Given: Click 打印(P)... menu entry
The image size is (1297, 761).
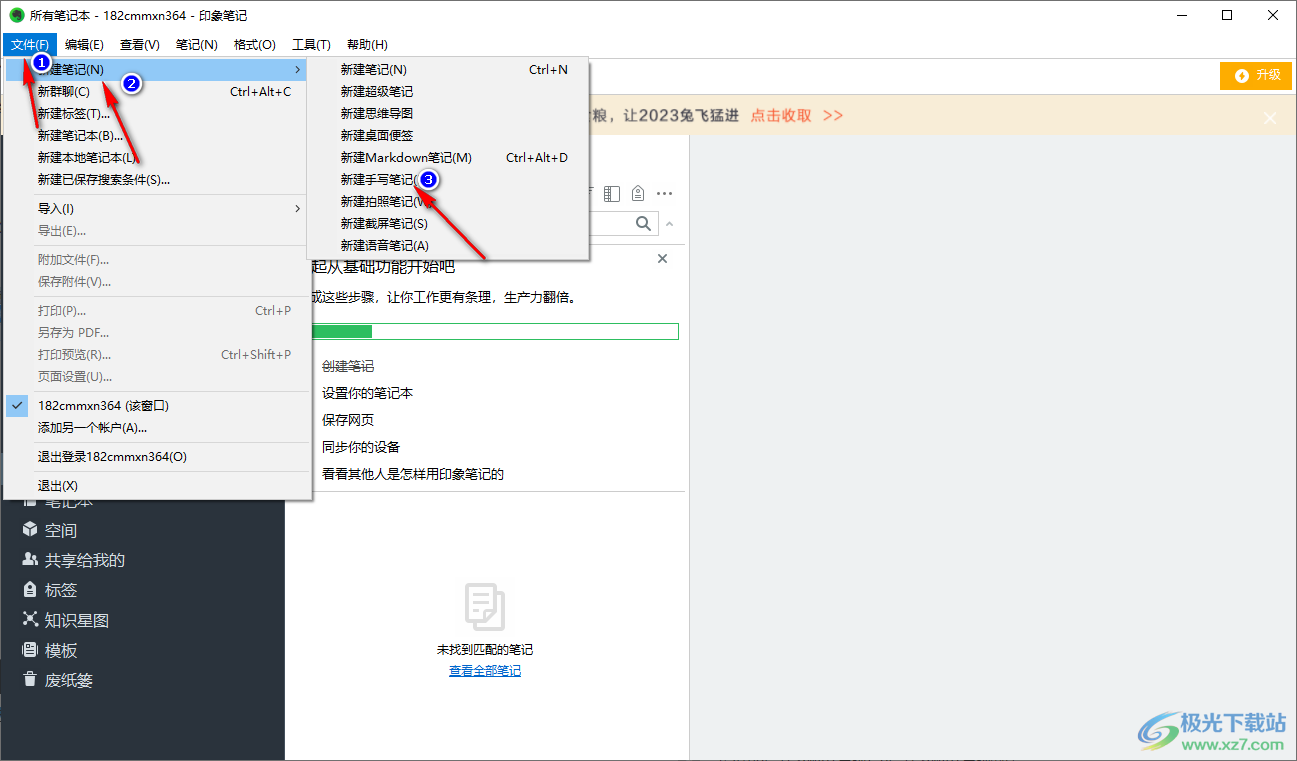Looking at the screenshot, I should click(158, 311).
